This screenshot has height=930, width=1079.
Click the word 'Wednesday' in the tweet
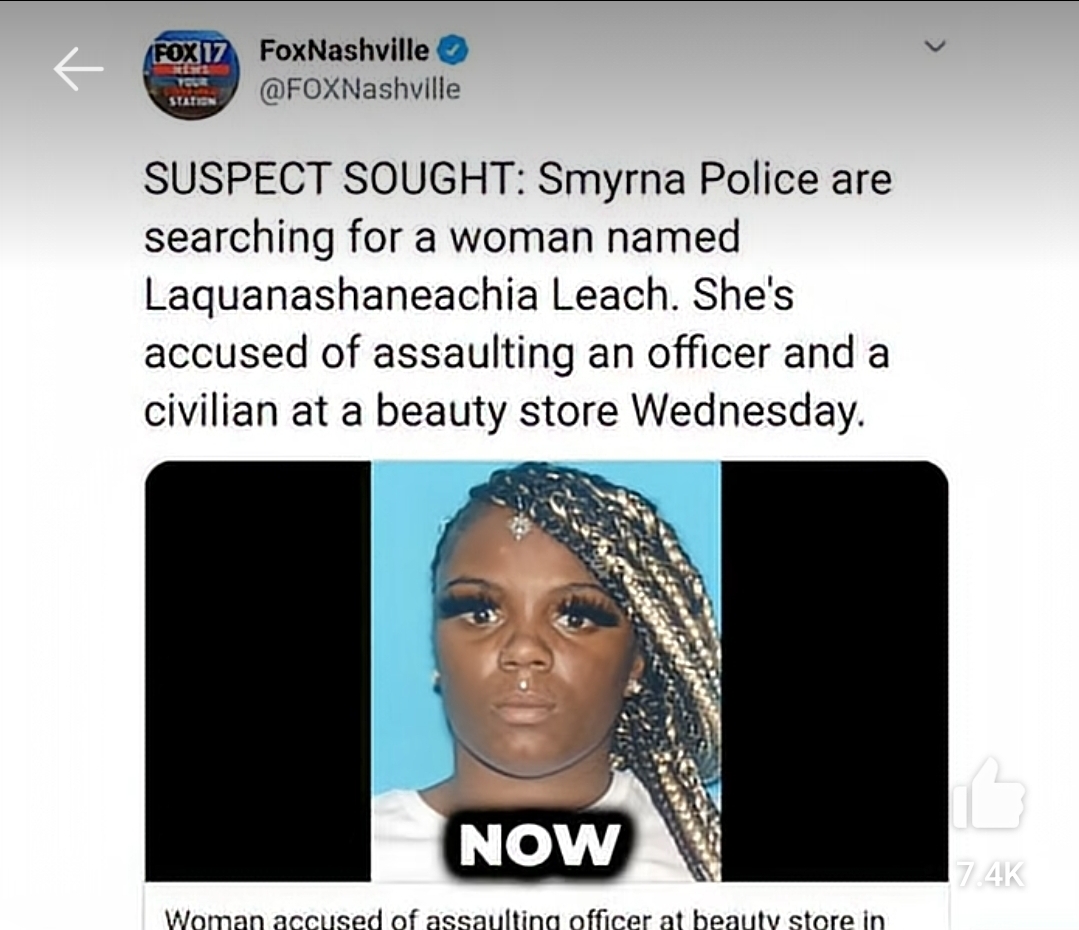click(x=747, y=412)
